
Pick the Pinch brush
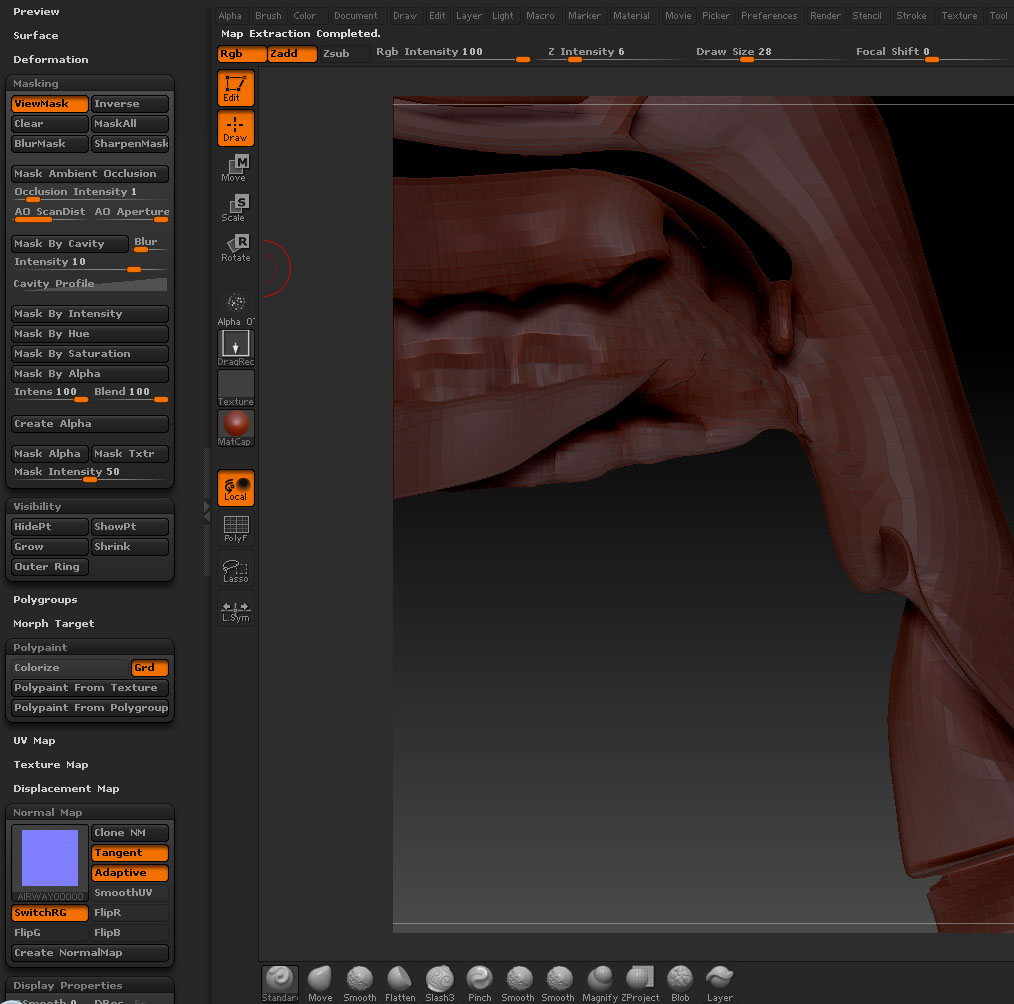click(x=480, y=983)
